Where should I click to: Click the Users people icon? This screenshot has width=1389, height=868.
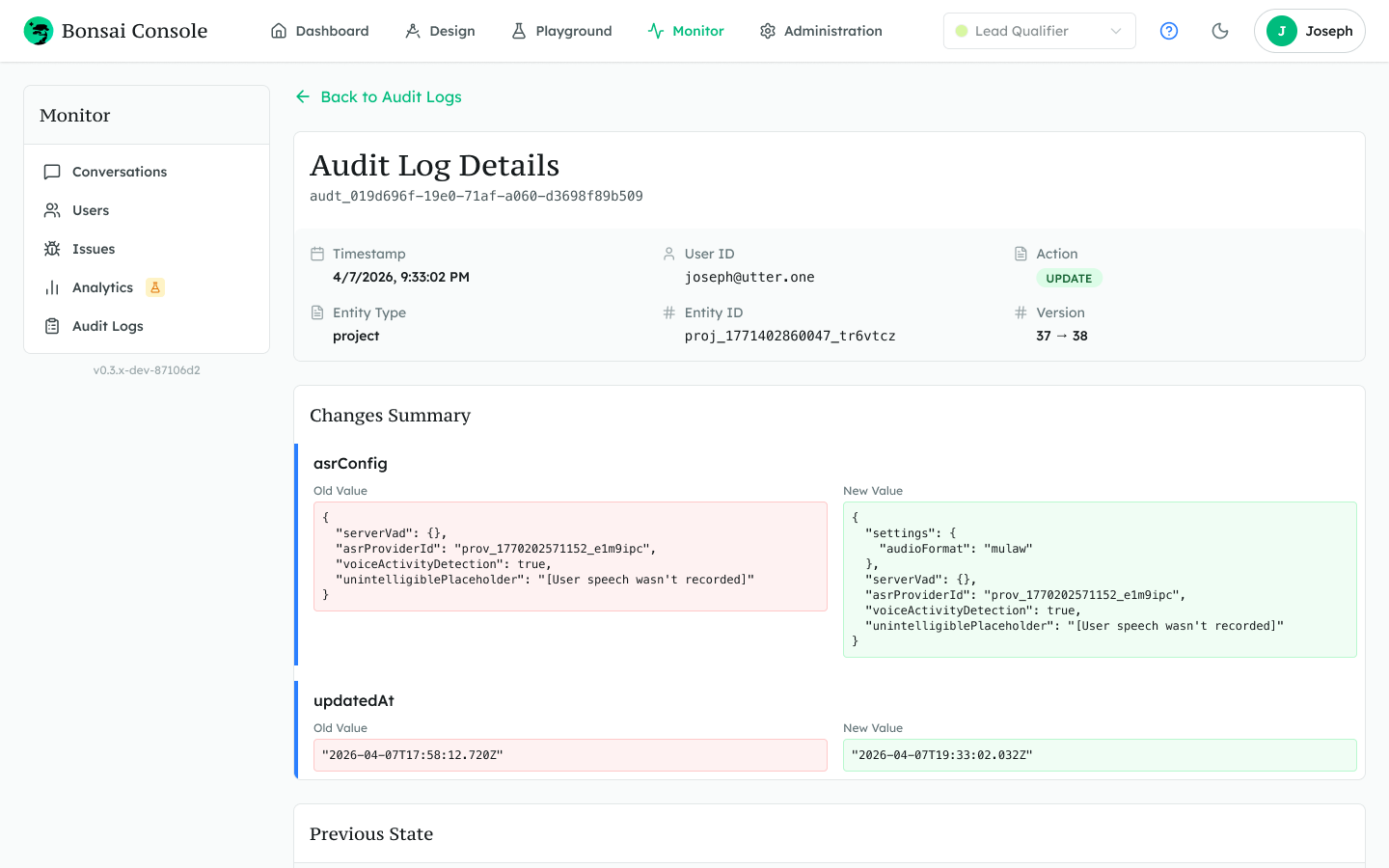coord(52,210)
